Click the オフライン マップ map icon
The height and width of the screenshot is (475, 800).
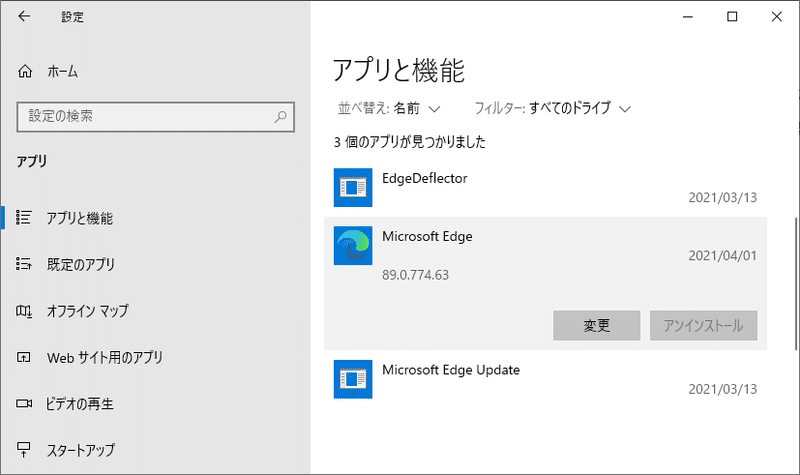tap(23, 311)
